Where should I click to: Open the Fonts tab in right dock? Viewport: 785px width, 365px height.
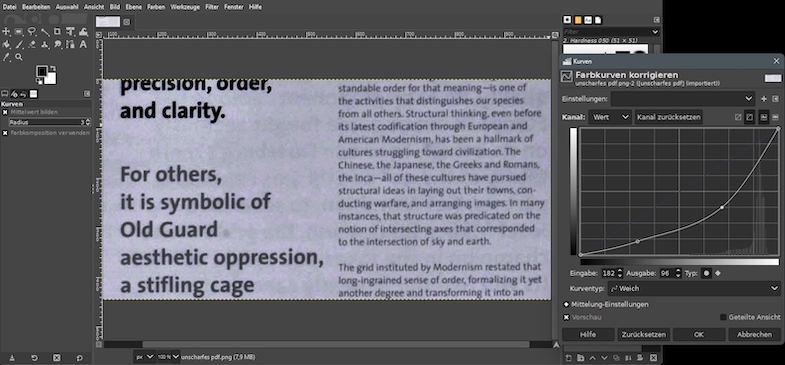tap(588, 20)
